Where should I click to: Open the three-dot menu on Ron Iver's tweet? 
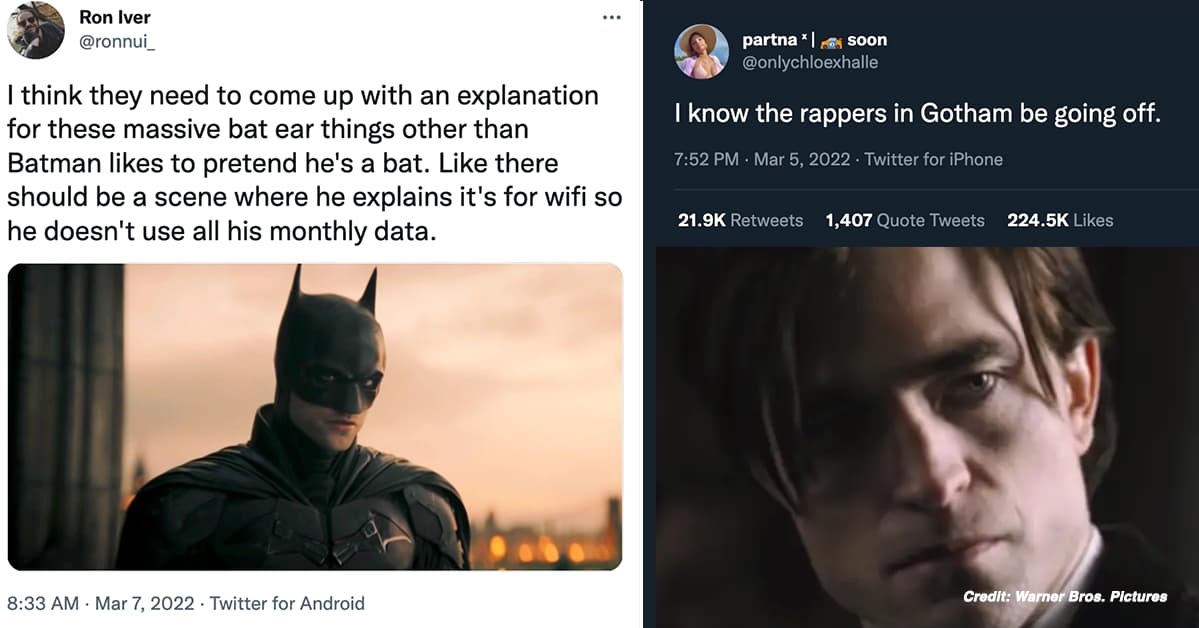[612, 16]
